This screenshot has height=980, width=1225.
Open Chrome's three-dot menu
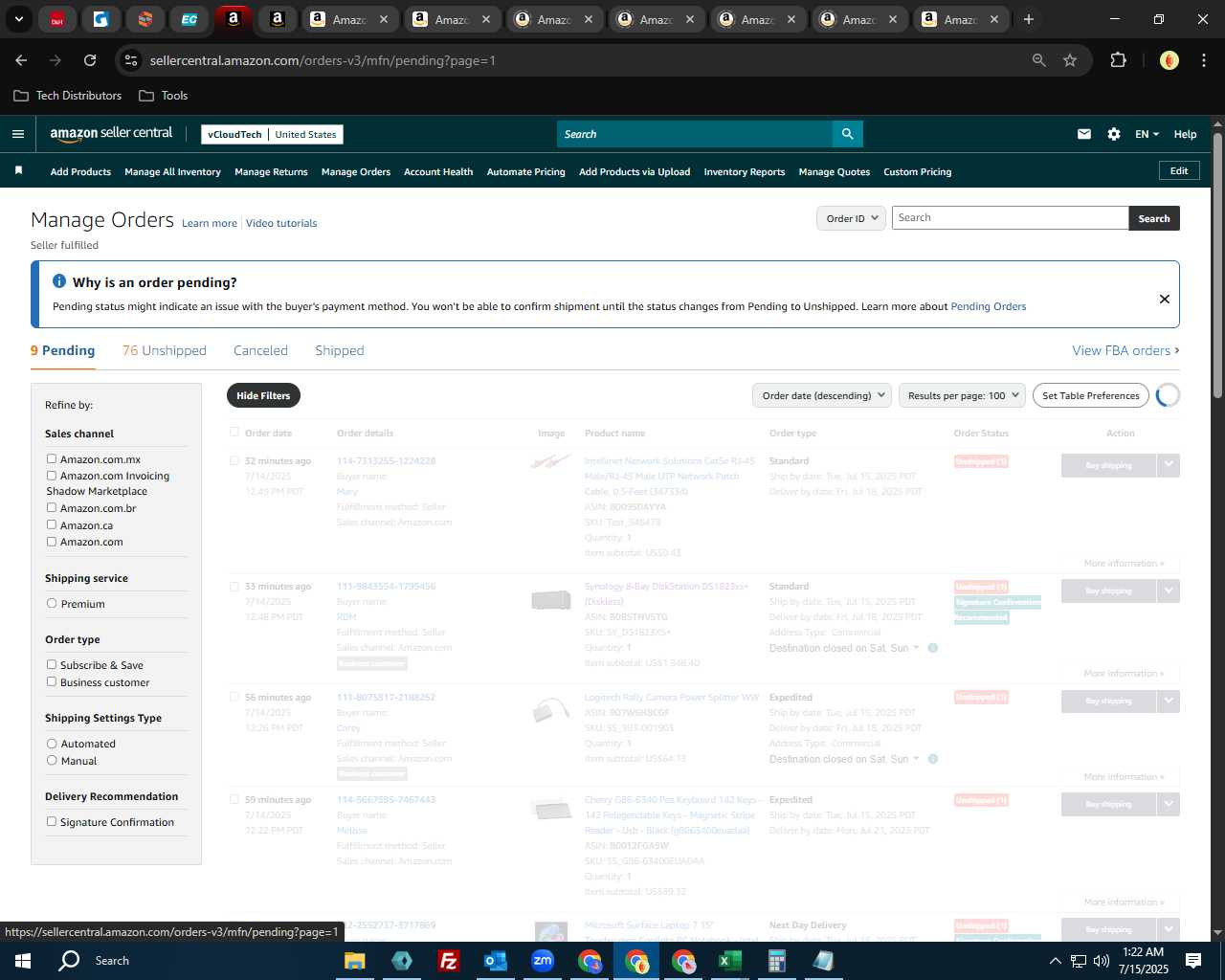coord(1203,60)
